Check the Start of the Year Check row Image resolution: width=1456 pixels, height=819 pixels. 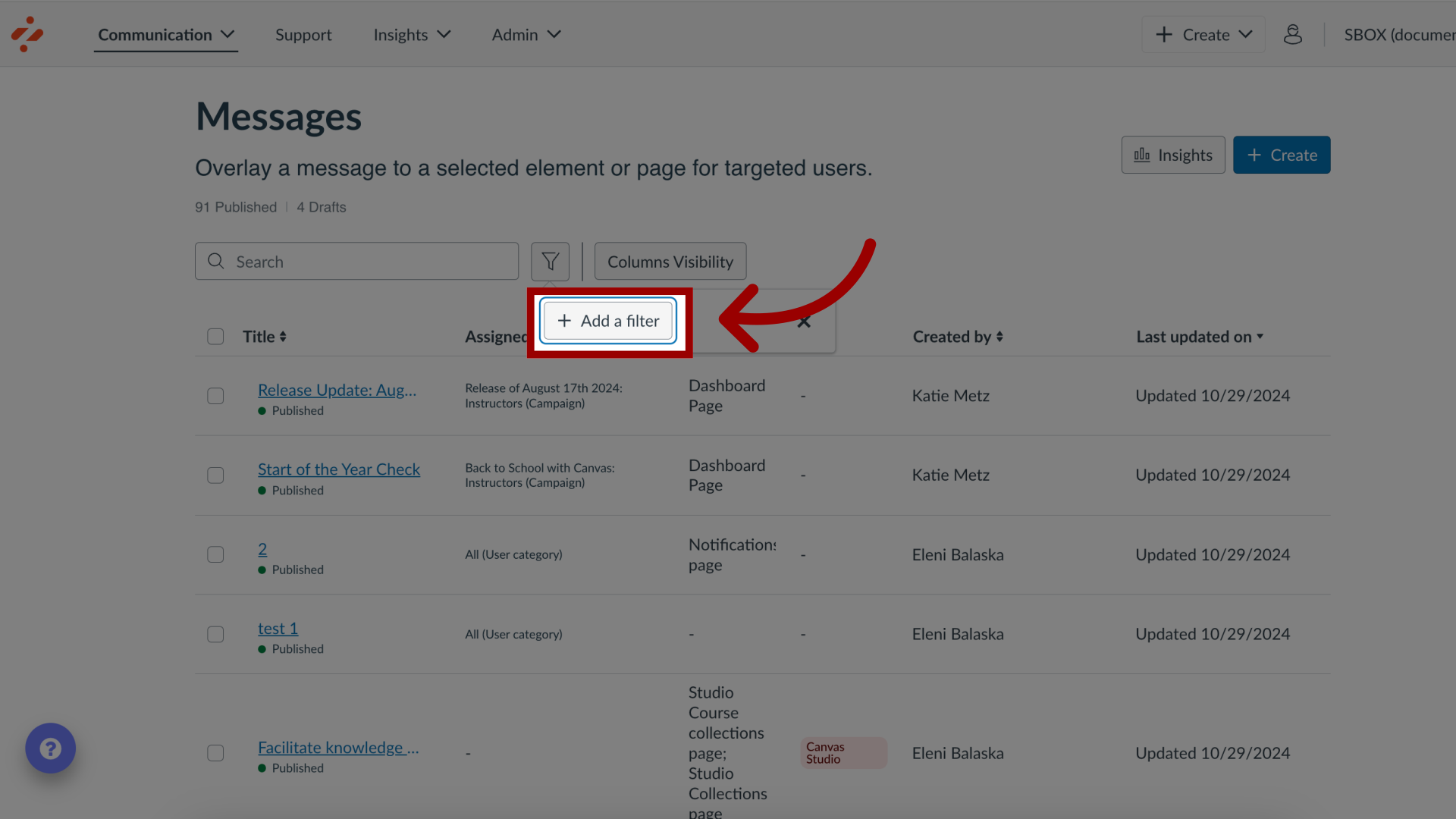tap(215, 475)
